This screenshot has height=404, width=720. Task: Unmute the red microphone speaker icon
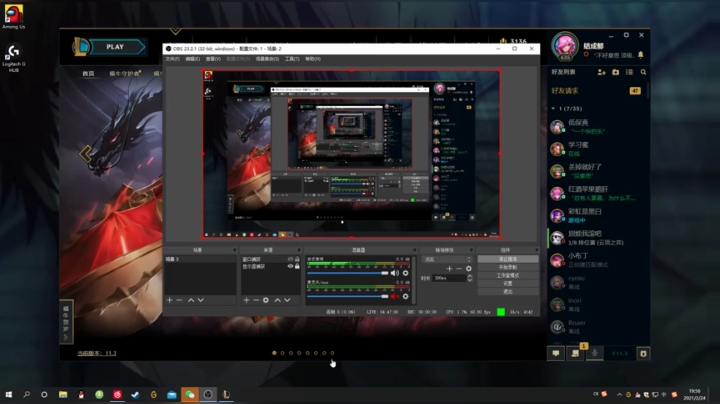pyautogui.click(x=394, y=297)
